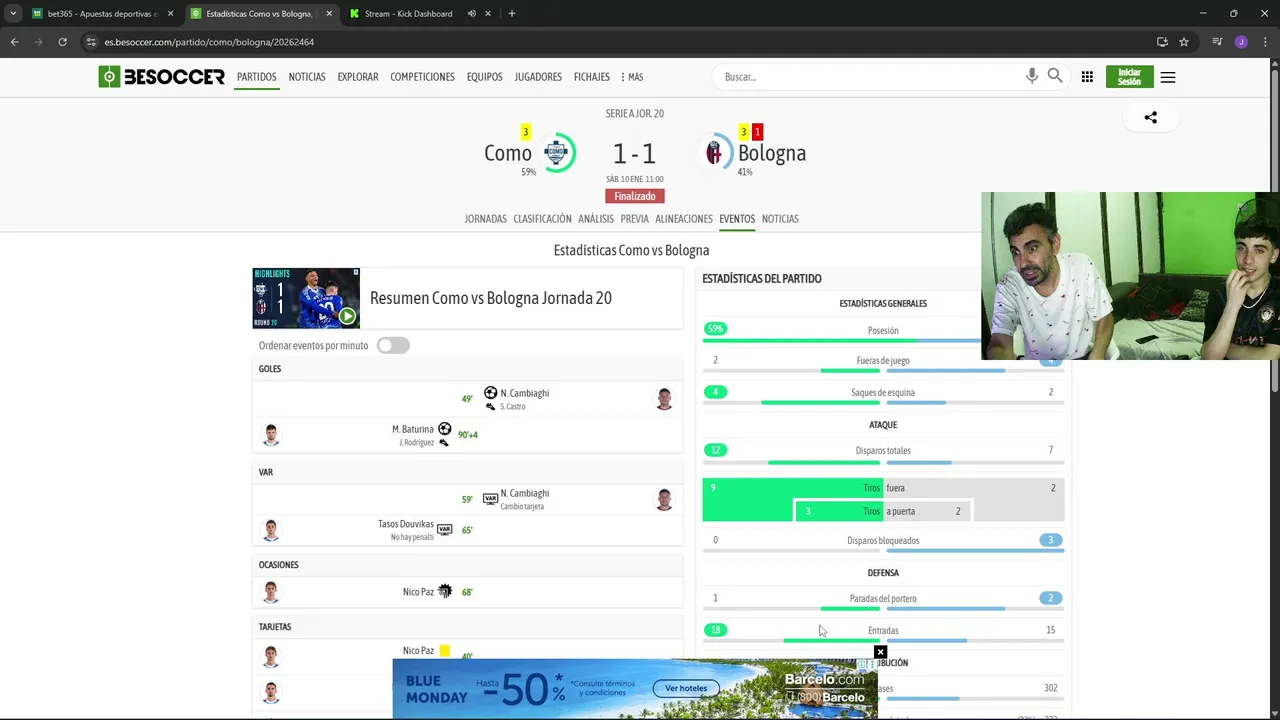1280x720 pixels.
Task: Click M. Baturina's player photo
Action: coord(271,435)
